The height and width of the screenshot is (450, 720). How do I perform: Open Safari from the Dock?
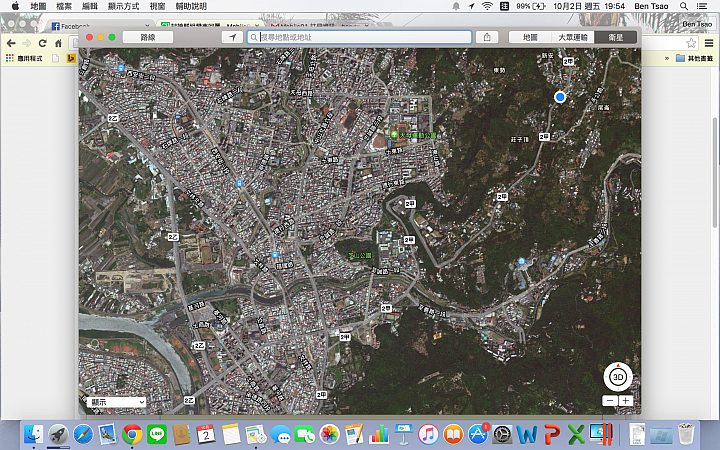click(x=83, y=434)
